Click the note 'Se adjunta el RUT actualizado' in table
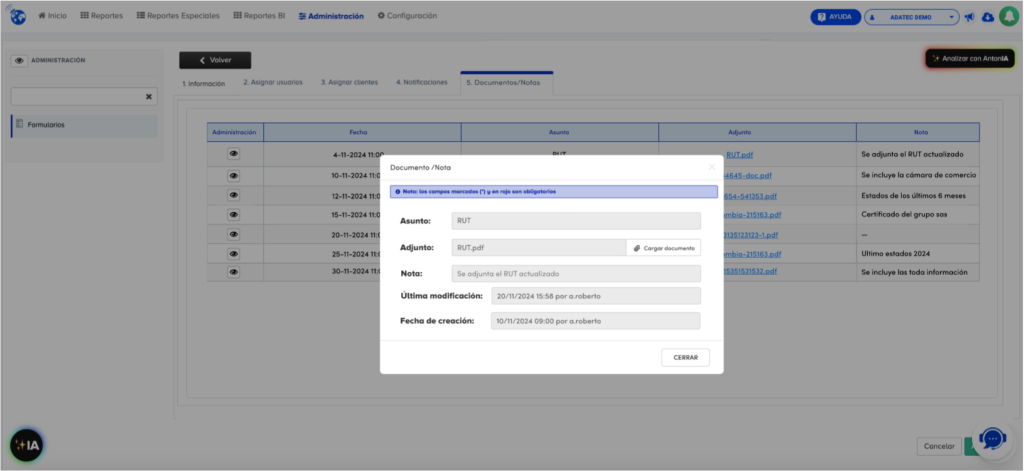 (x=912, y=155)
